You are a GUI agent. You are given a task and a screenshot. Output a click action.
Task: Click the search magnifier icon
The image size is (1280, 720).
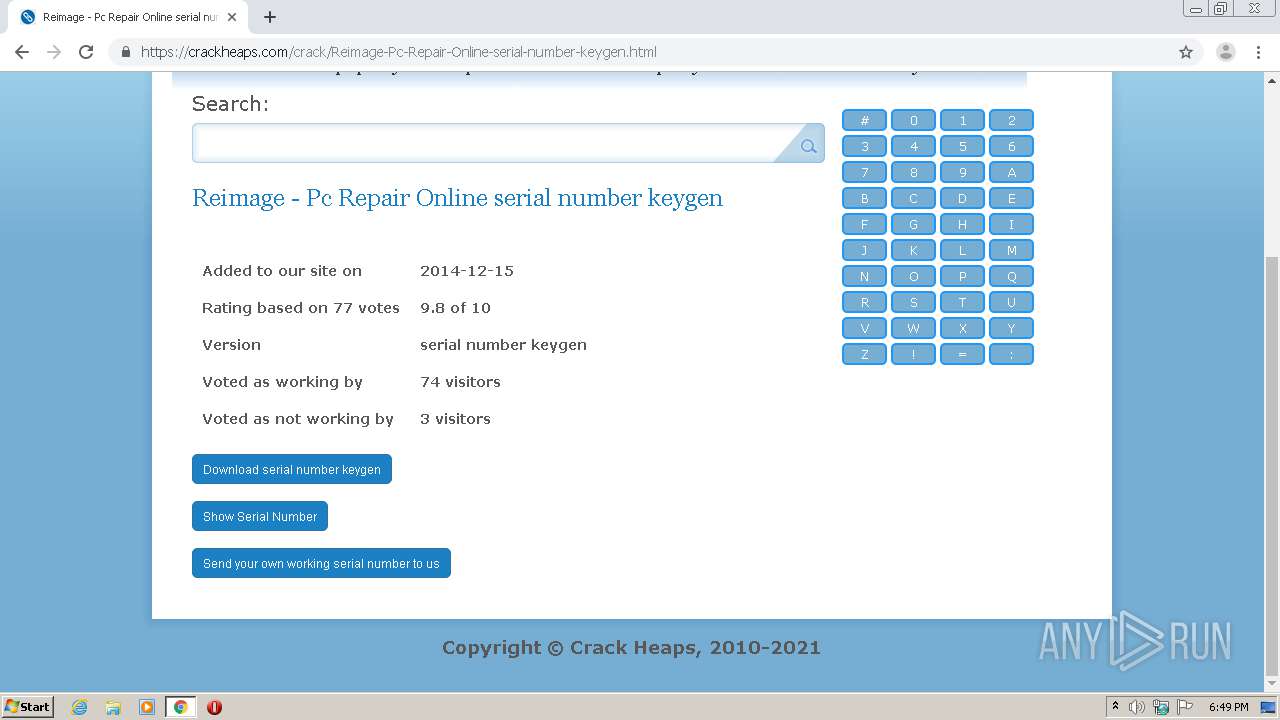point(808,146)
